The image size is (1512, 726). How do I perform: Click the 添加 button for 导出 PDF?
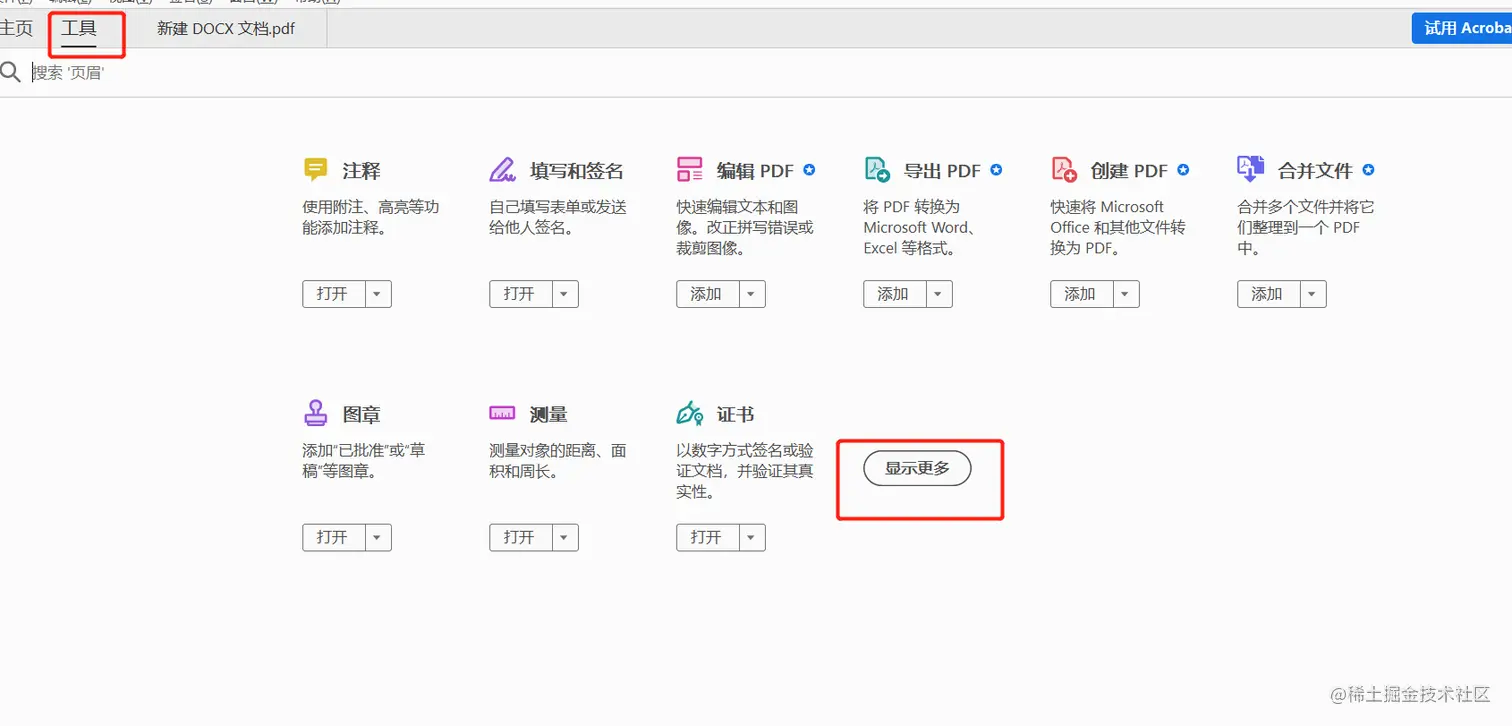[894, 294]
